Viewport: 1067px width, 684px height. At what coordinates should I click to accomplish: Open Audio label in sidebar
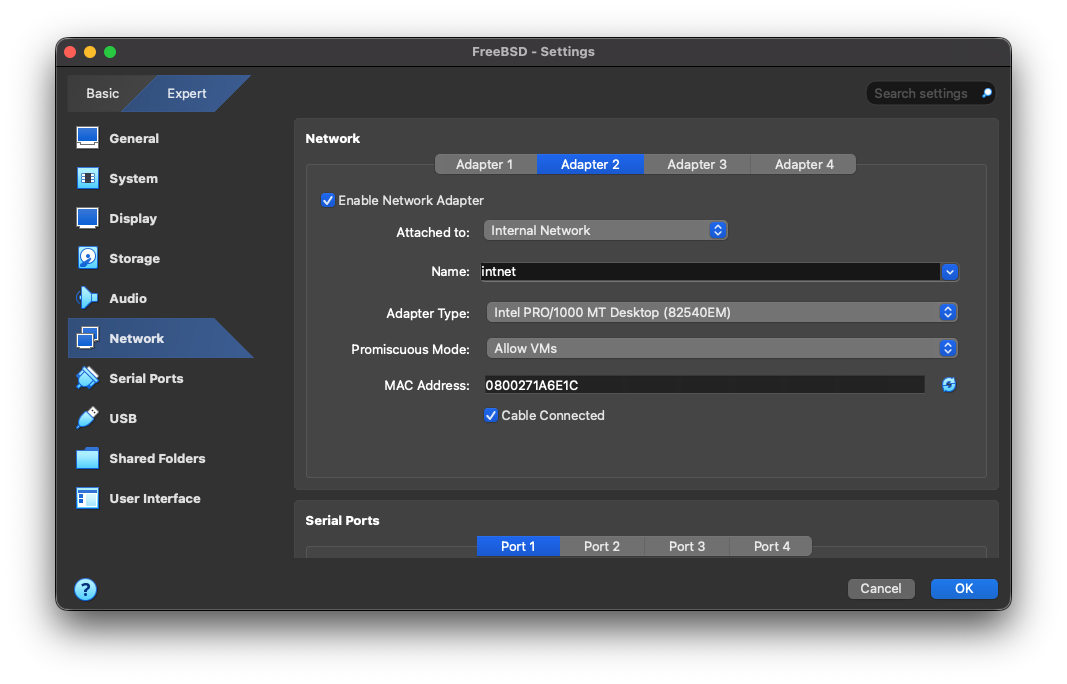pyautogui.click(x=128, y=298)
